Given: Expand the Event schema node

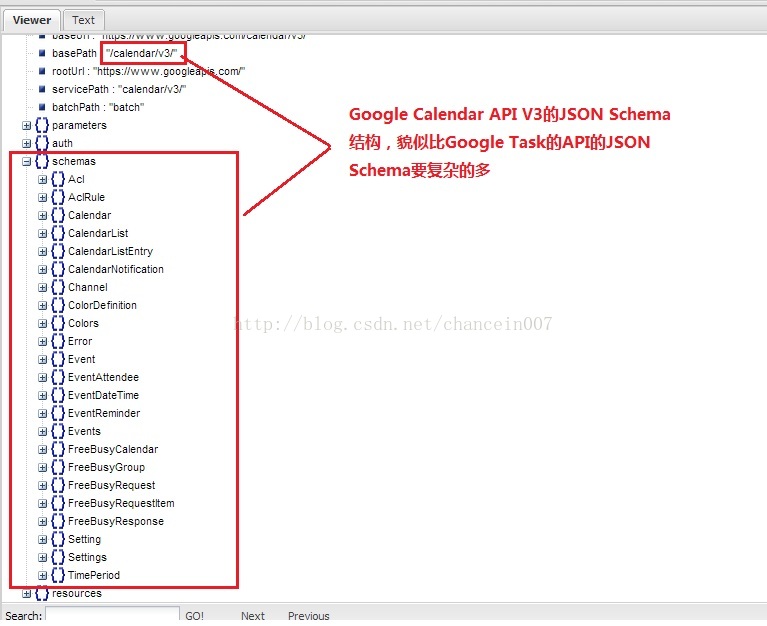Looking at the screenshot, I should [43, 359].
